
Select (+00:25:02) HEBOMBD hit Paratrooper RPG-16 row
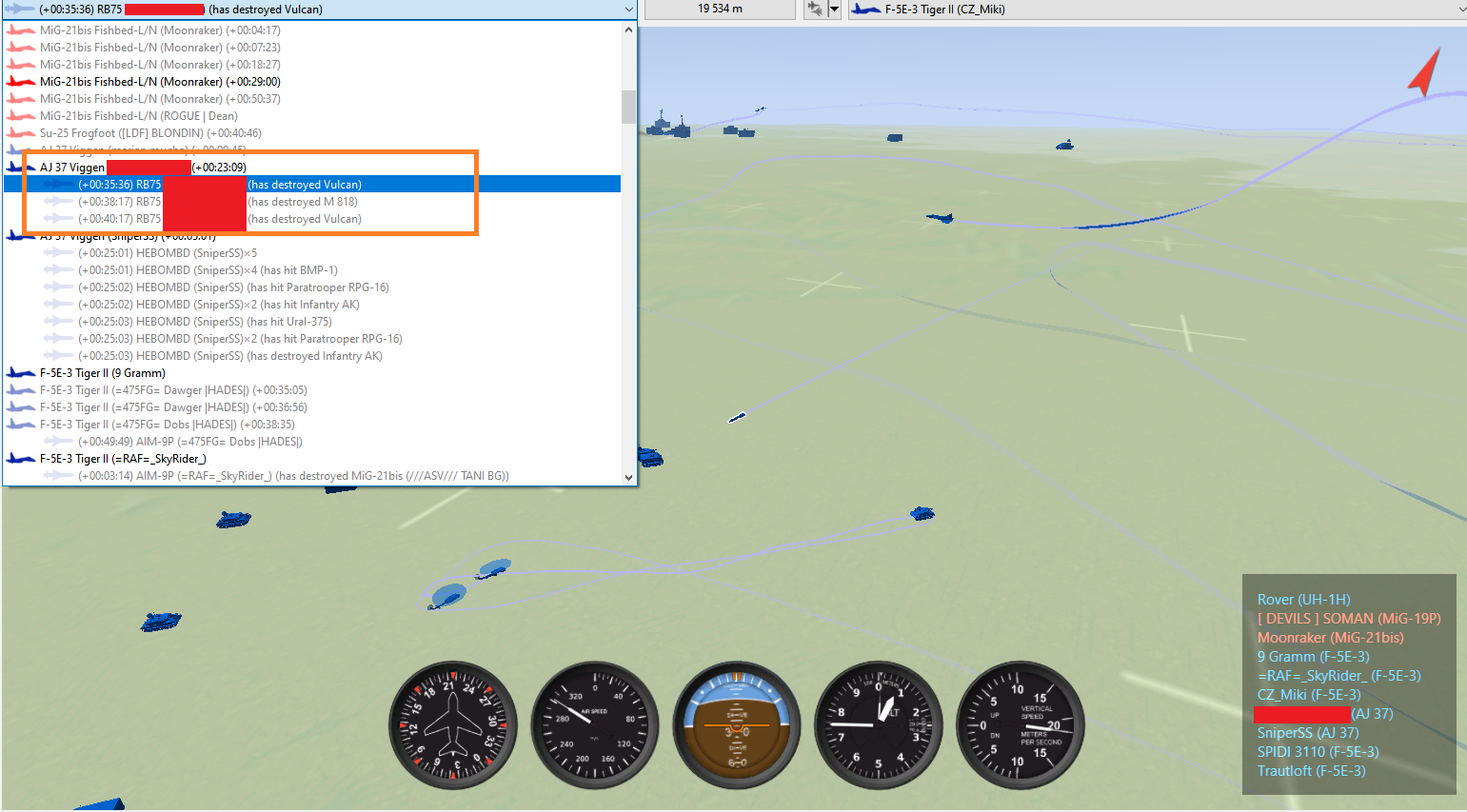(312, 287)
